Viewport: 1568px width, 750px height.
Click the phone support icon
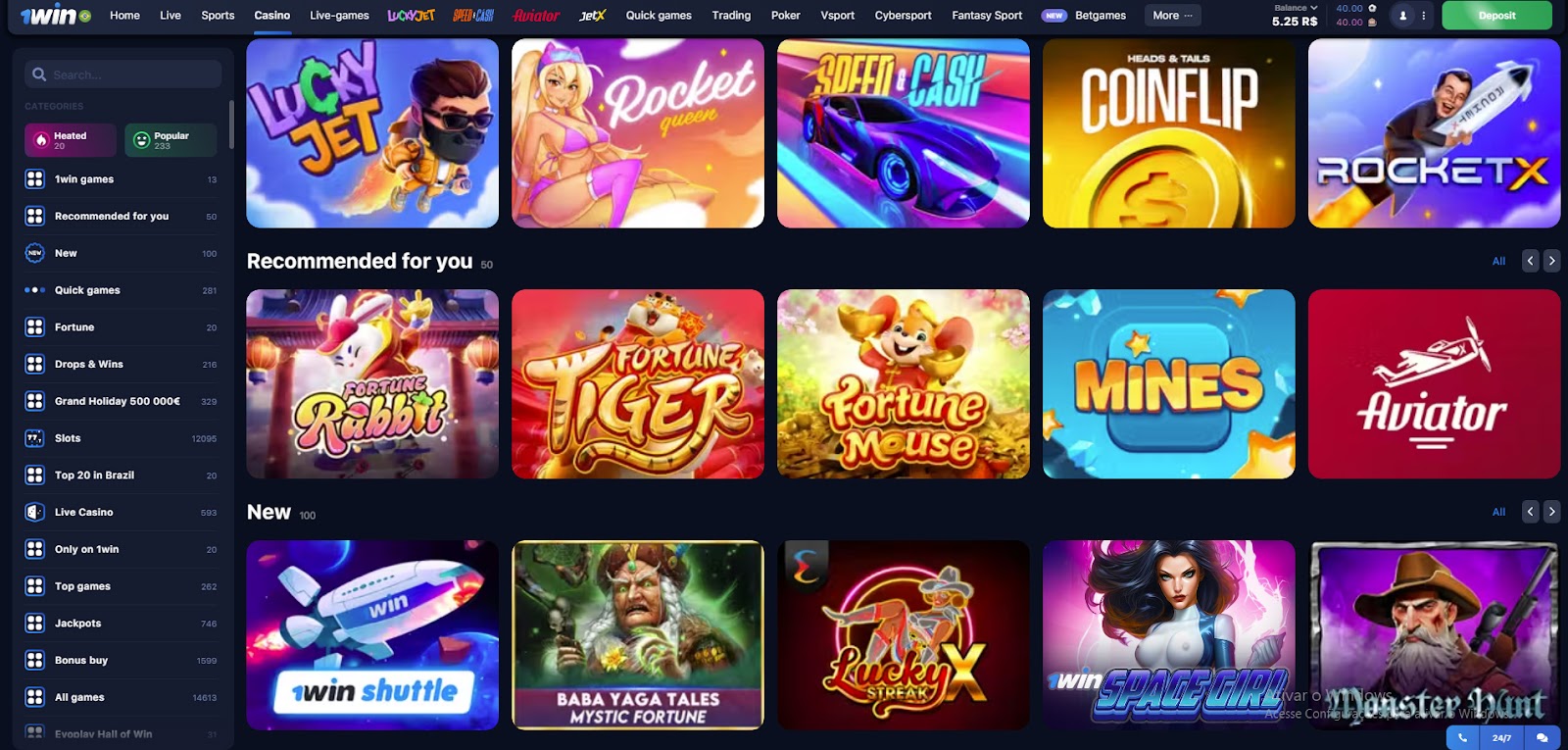(x=1462, y=737)
